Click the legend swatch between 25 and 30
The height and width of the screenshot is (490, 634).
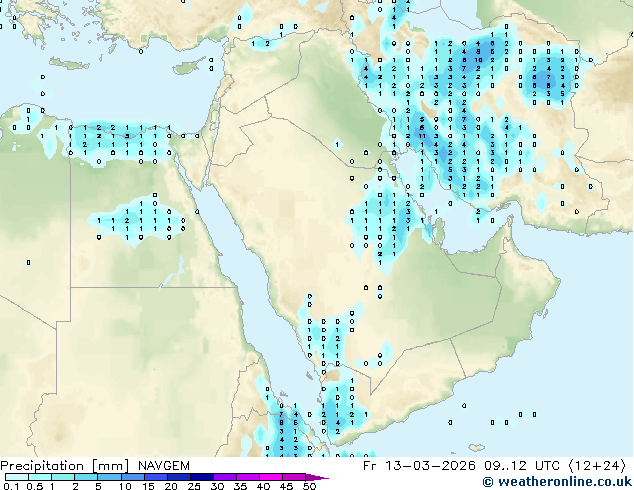(x=201, y=477)
